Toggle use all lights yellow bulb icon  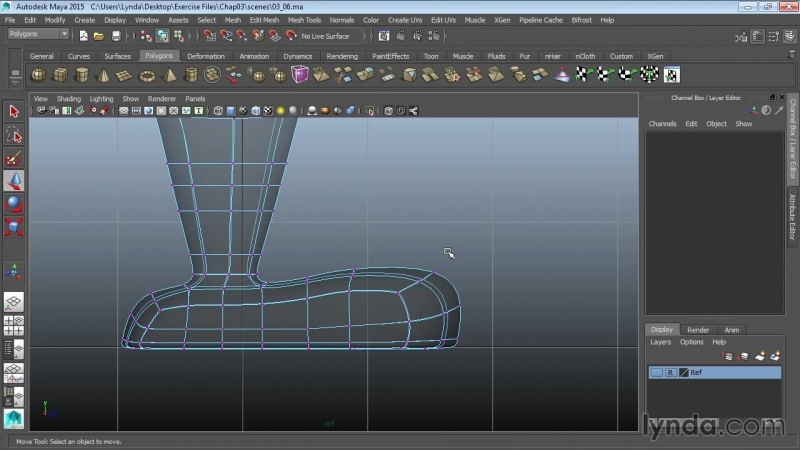(280, 111)
